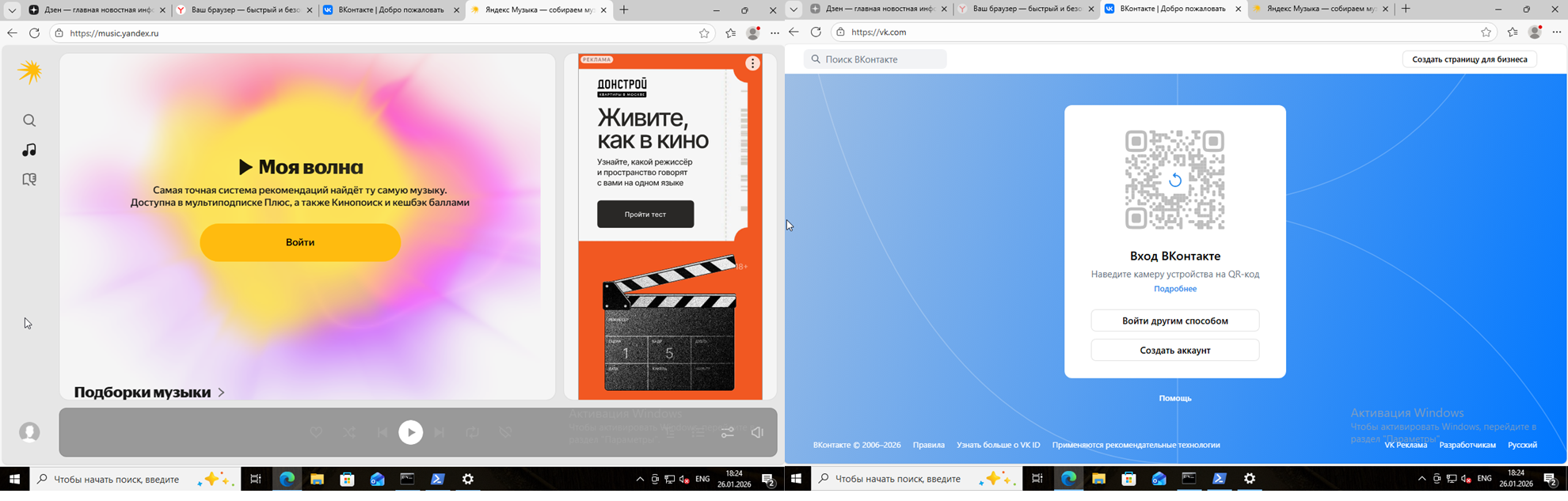Open the user avatar in Yandex Music
1568x501 pixels.
(29, 432)
